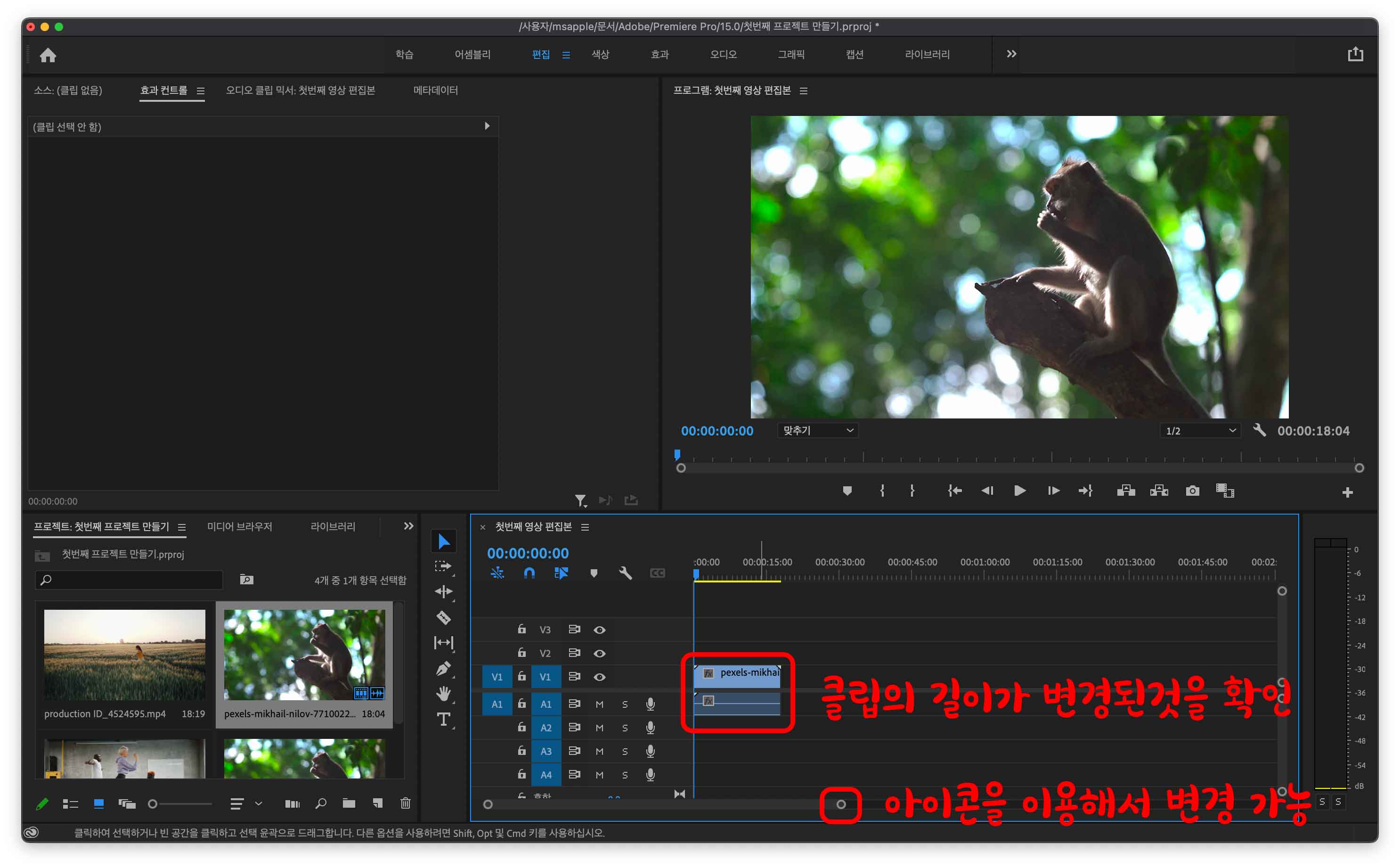Toggle V2 track output eye icon
This screenshot has height=868, width=1400.
pos(599,653)
